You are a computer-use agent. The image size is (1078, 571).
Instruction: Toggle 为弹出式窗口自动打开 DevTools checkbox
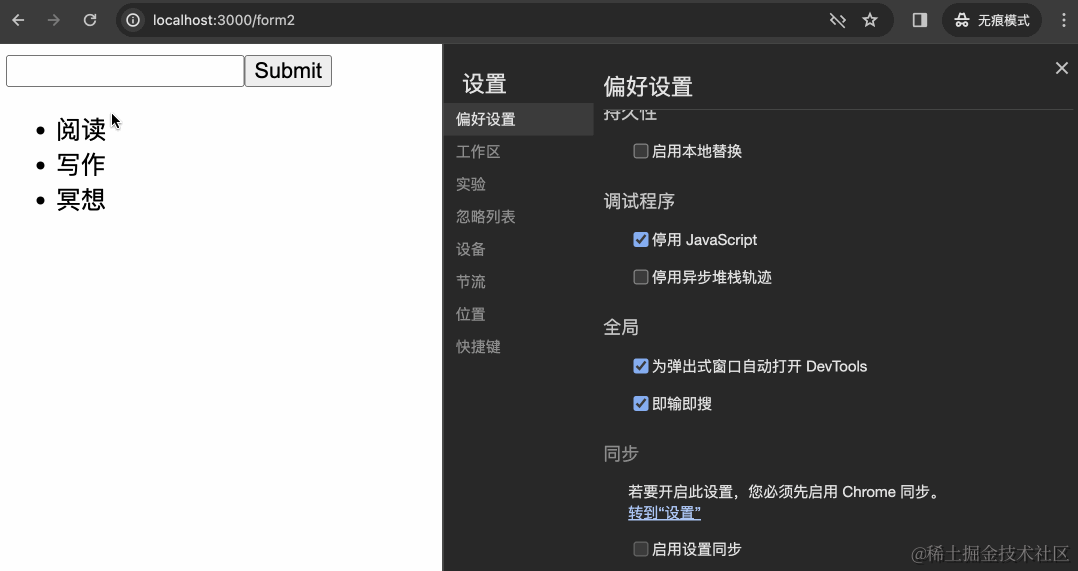click(641, 366)
